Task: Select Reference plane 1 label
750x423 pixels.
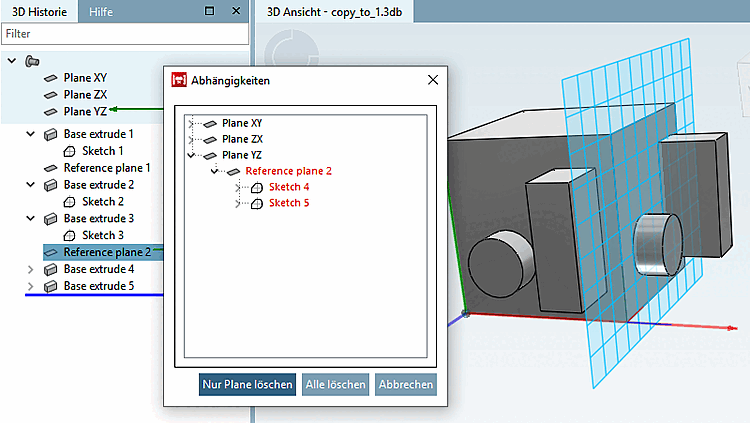Action: coord(107,167)
